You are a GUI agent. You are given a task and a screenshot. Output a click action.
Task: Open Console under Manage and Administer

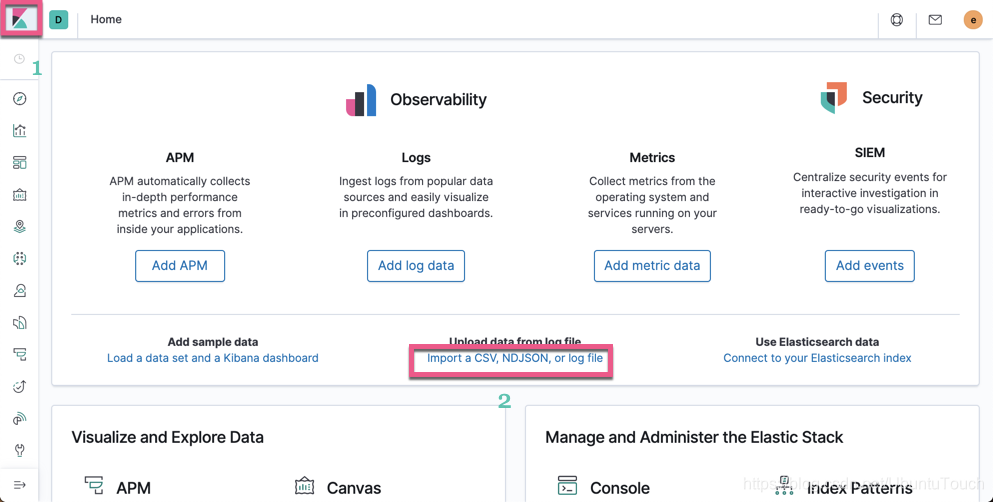pyautogui.click(x=620, y=488)
